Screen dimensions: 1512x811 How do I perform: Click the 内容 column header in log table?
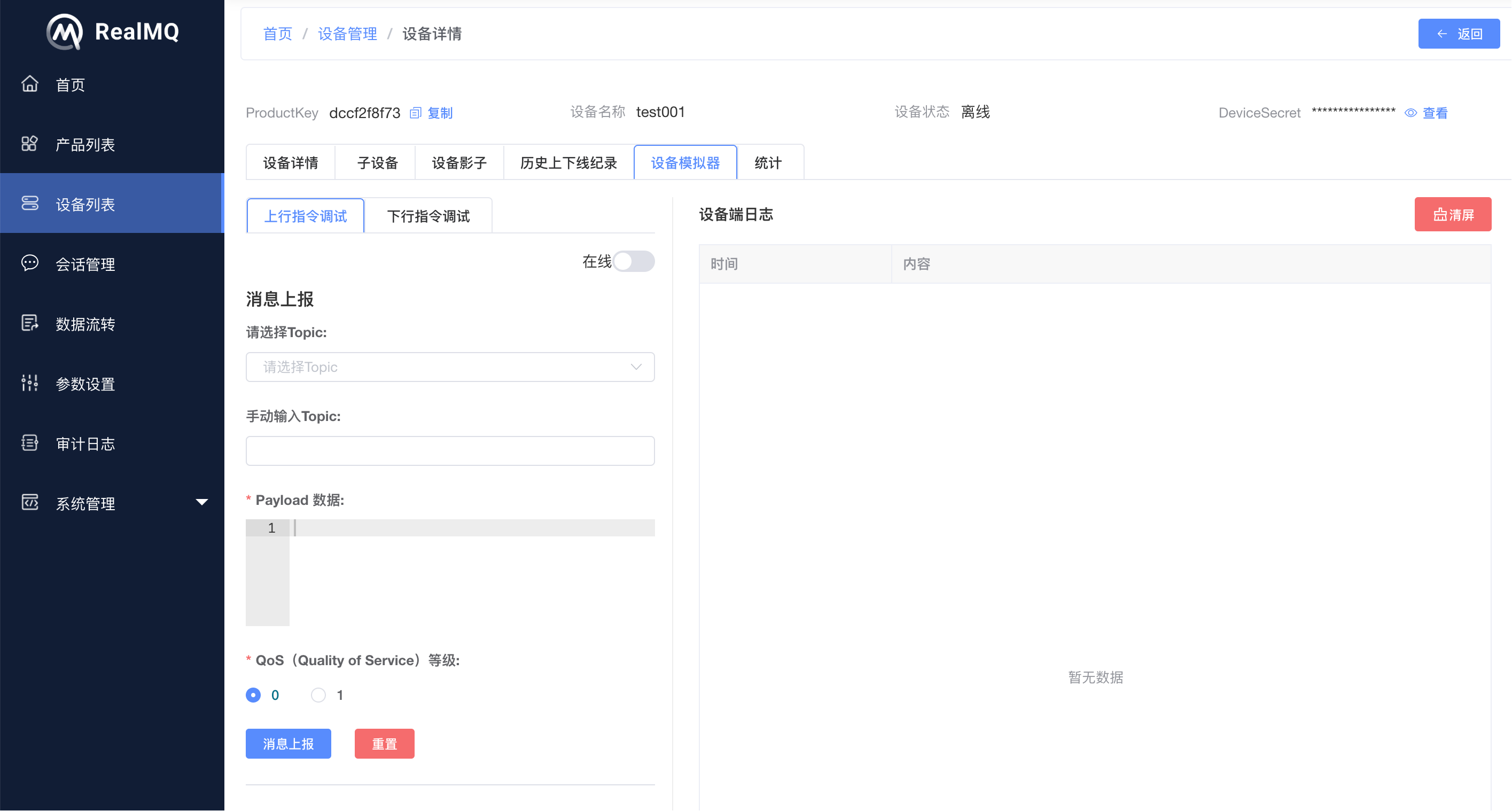(1191, 264)
